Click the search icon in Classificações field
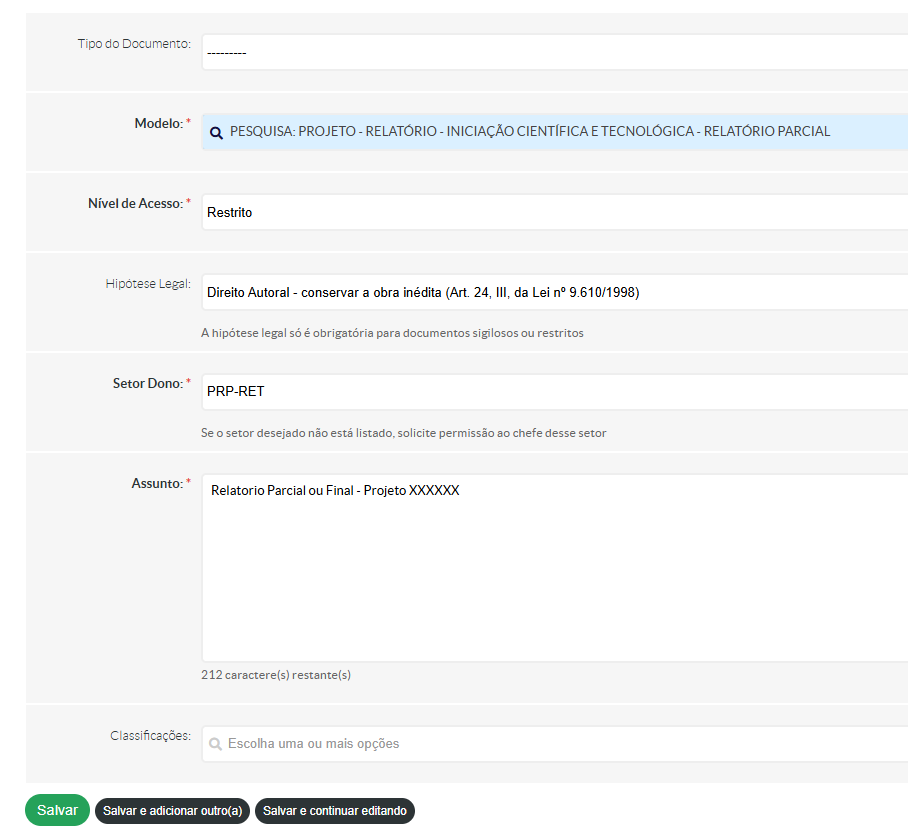 pyautogui.click(x=215, y=744)
